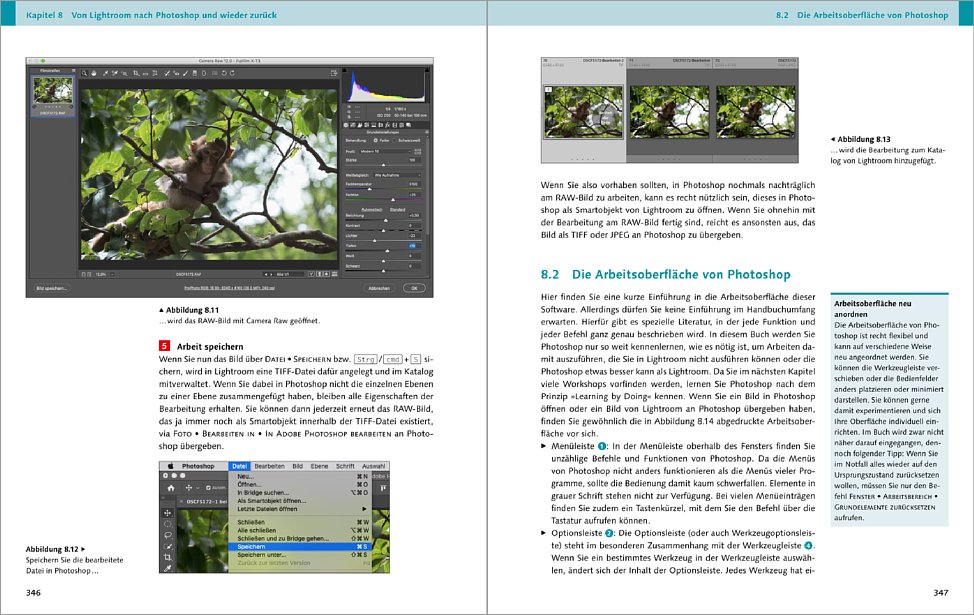Click the Bild speichern... button

click(x=52, y=288)
